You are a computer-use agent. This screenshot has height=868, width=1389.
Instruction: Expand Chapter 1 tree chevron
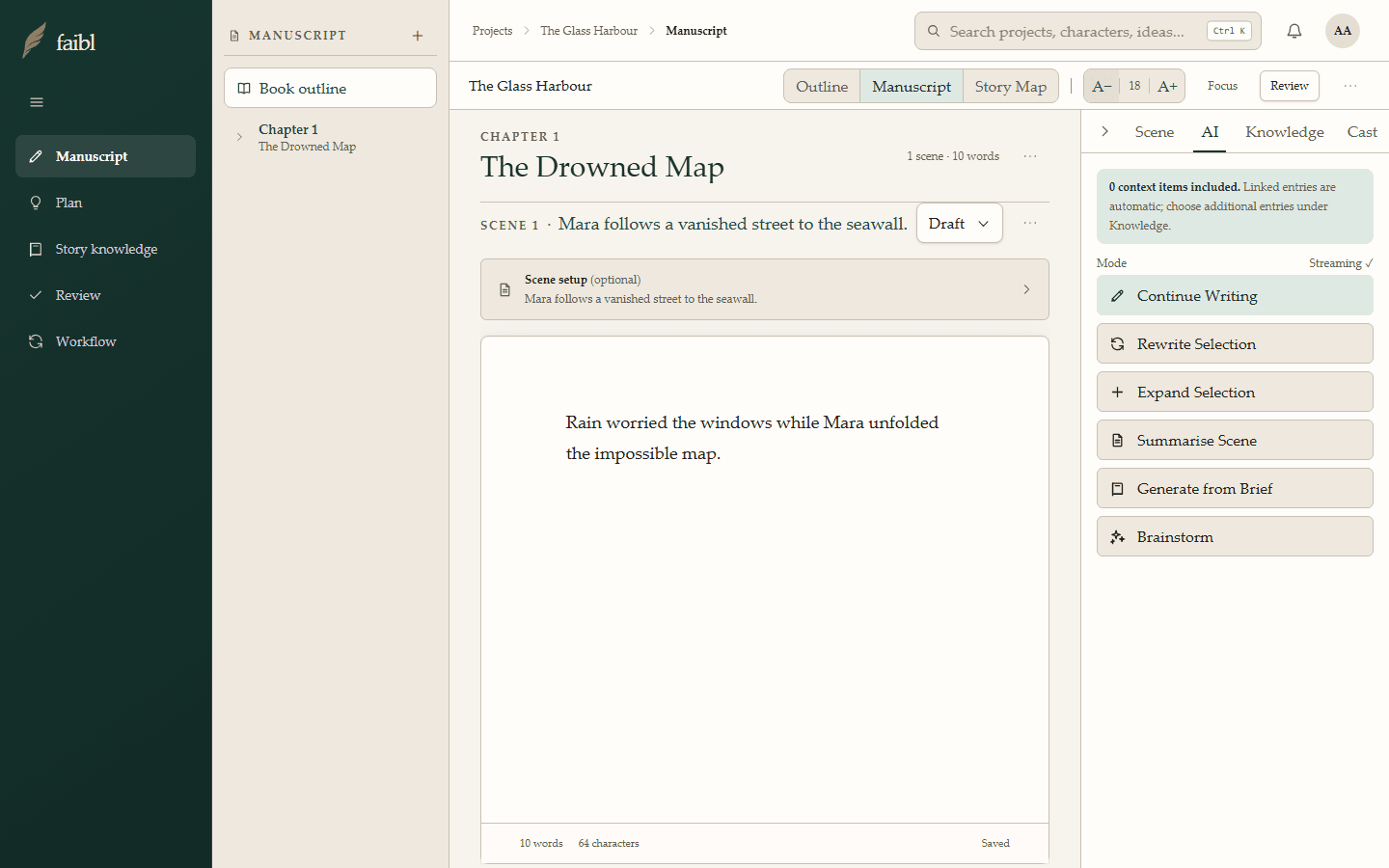coord(239,137)
